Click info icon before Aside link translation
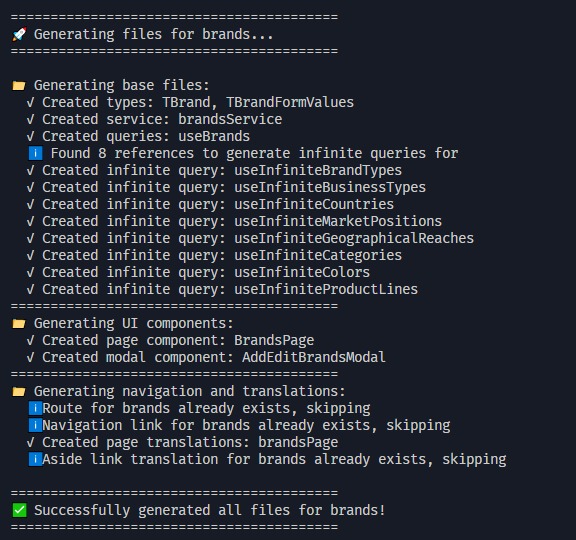 pyautogui.click(x=36, y=459)
